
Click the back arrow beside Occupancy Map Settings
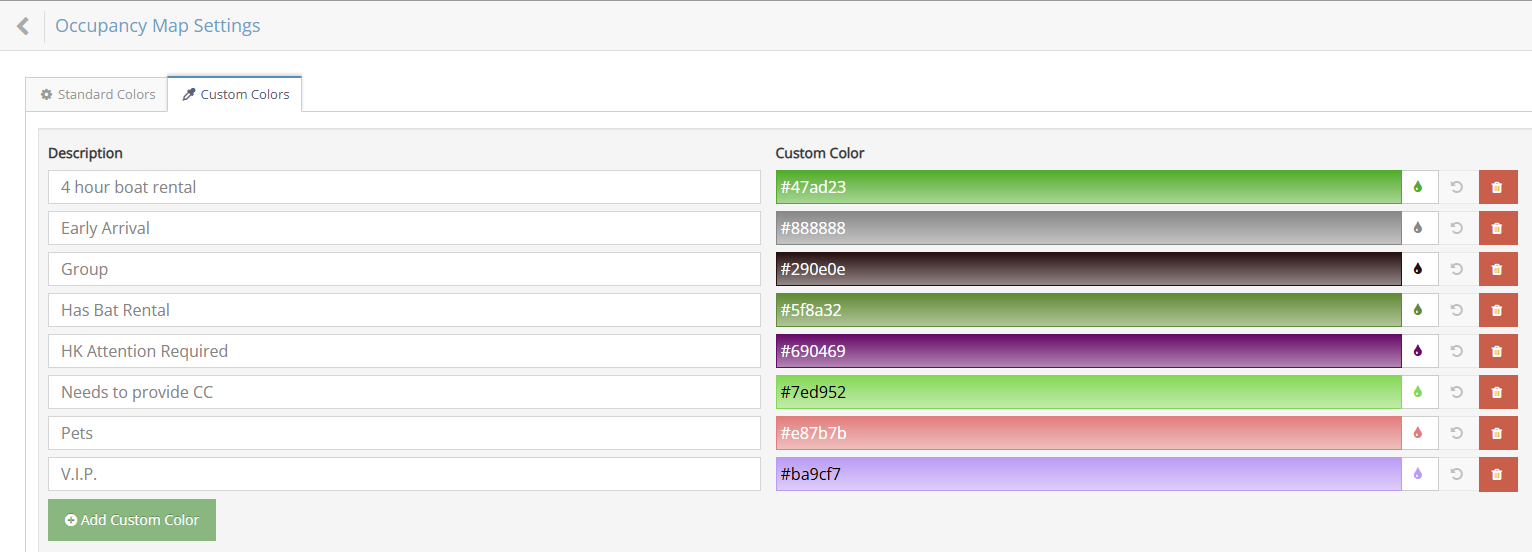coord(23,26)
